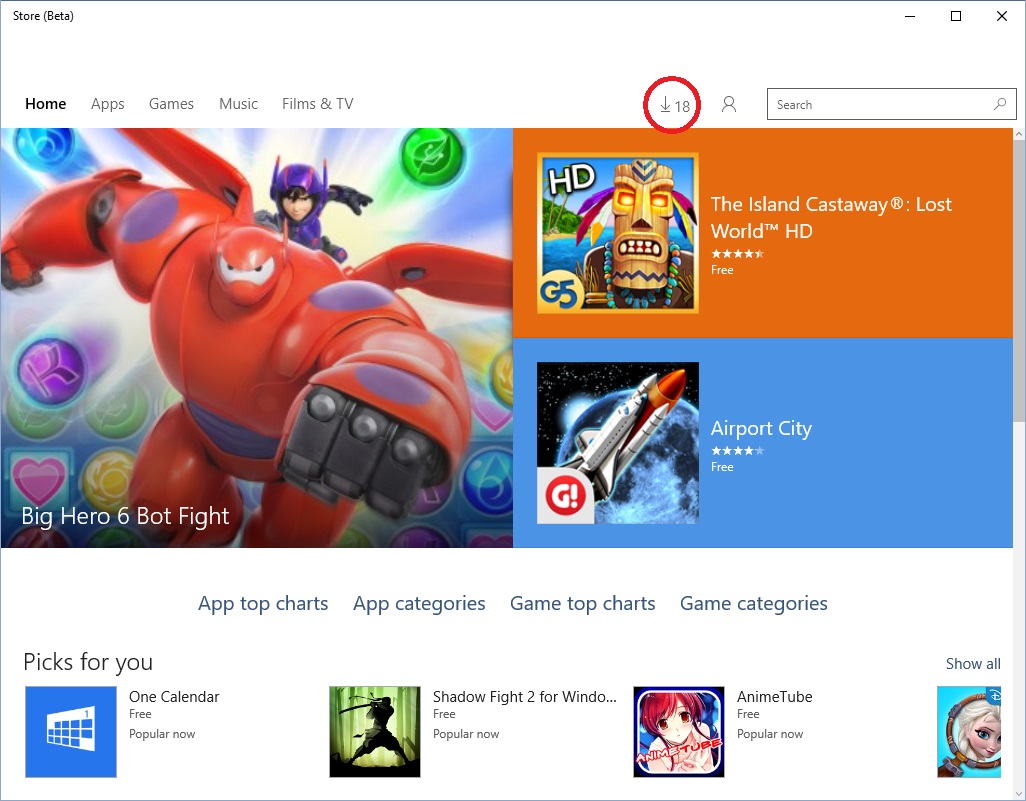The width and height of the screenshot is (1026, 801).
Task: Open App categories
Action: [419, 603]
